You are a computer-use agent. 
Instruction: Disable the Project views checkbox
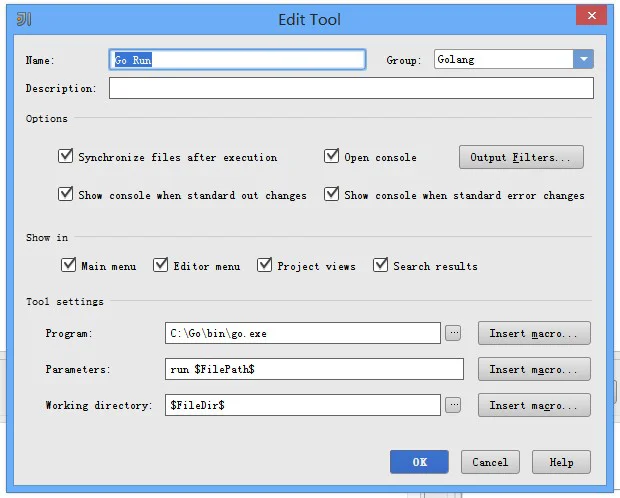click(x=265, y=265)
